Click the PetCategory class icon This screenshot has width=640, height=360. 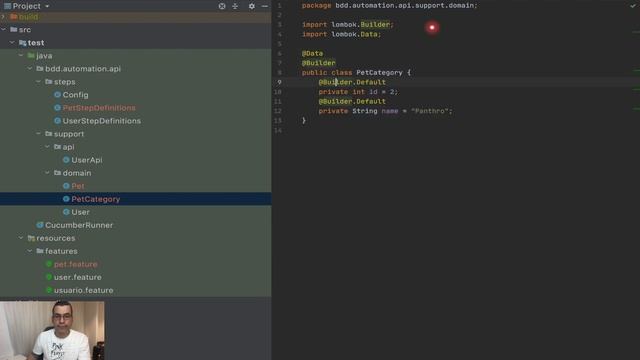coord(66,199)
